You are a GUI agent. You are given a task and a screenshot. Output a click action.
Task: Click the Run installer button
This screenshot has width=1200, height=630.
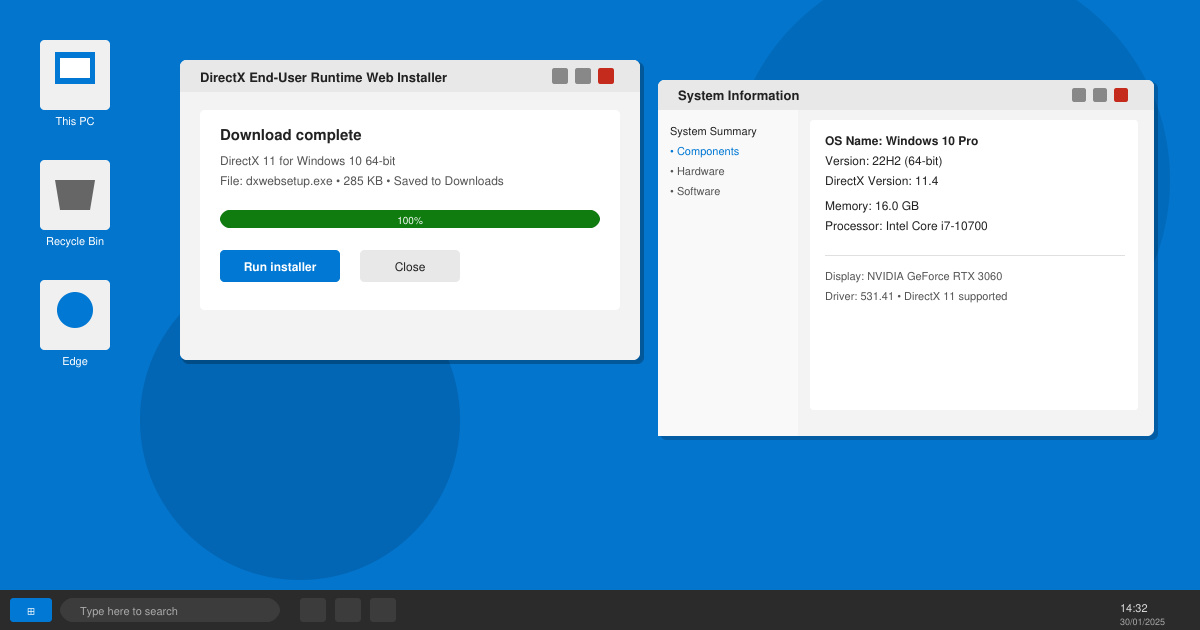(280, 266)
